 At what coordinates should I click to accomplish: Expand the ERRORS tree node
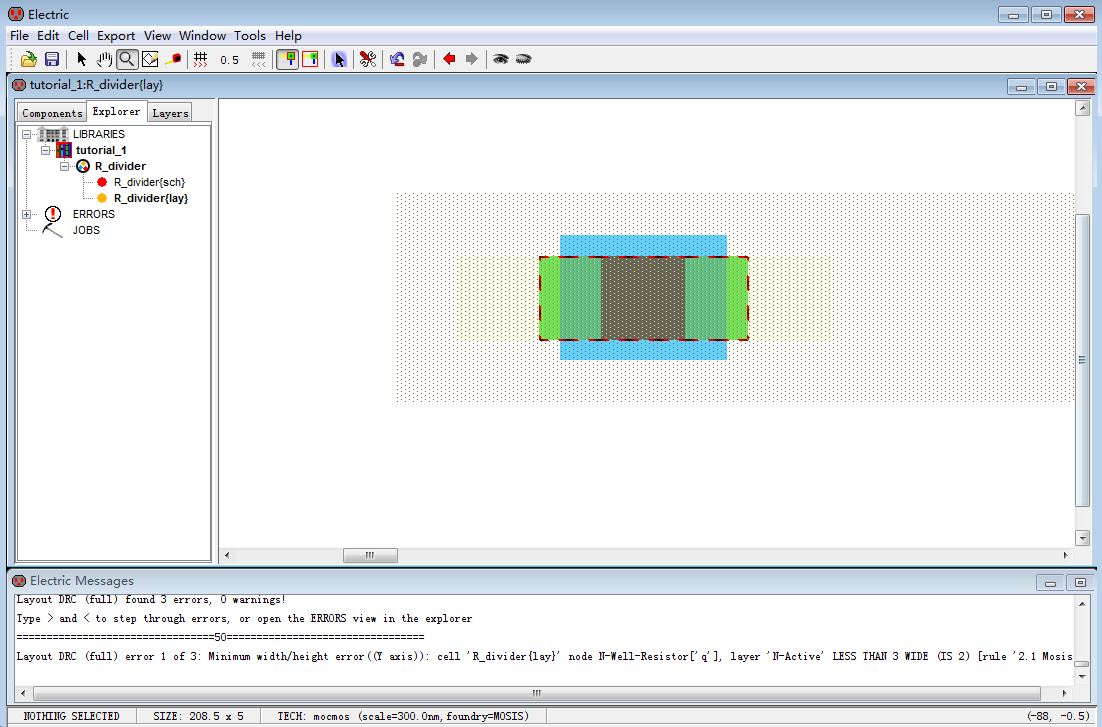point(27,214)
